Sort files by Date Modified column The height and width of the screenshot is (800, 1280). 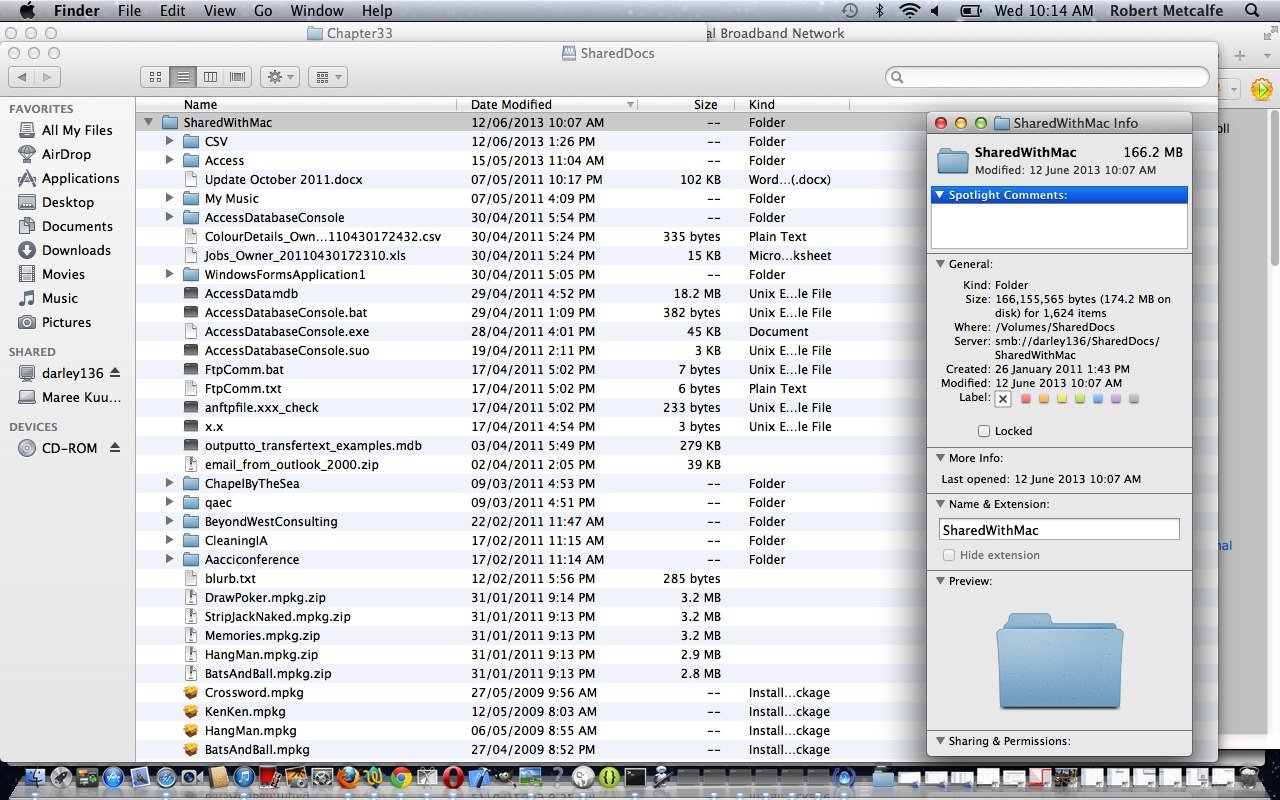point(511,104)
